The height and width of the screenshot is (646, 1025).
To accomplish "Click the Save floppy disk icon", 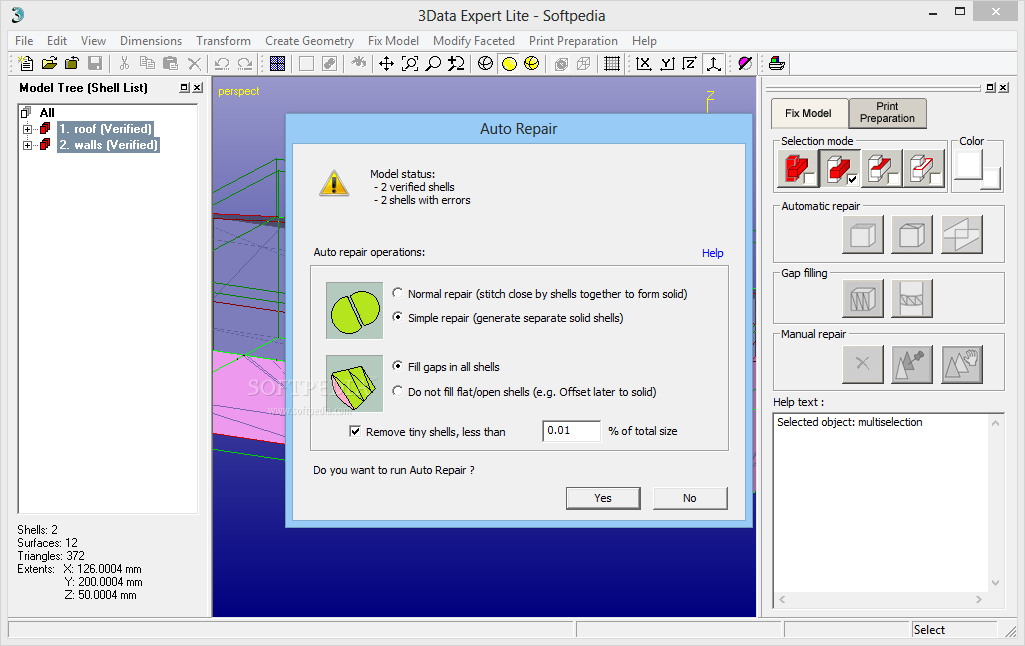I will point(95,63).
